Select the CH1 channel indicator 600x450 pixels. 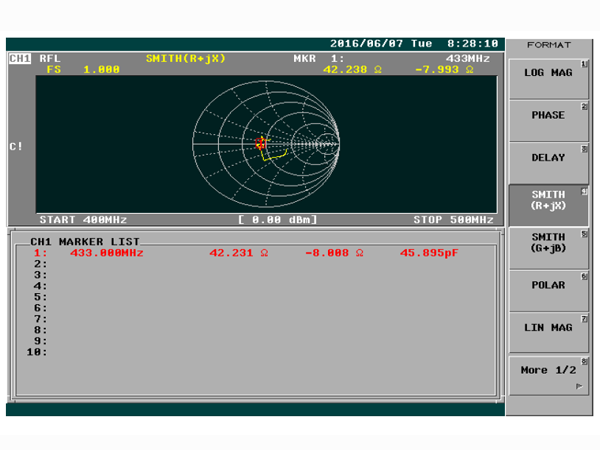(x=20, y=59)
